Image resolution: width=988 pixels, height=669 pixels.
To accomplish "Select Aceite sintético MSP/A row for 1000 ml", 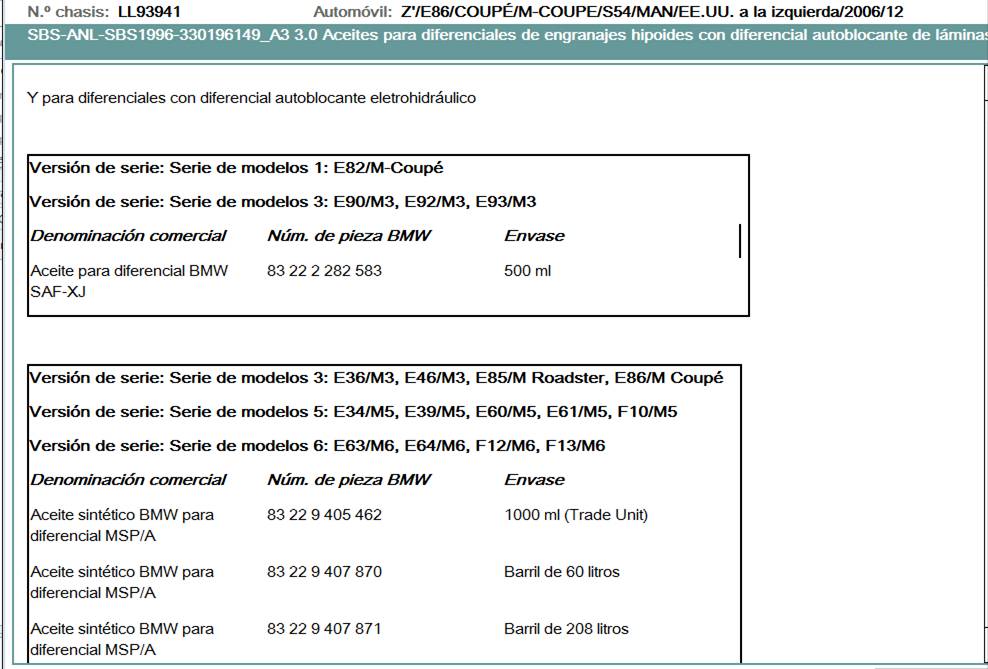I will [122, 525].
